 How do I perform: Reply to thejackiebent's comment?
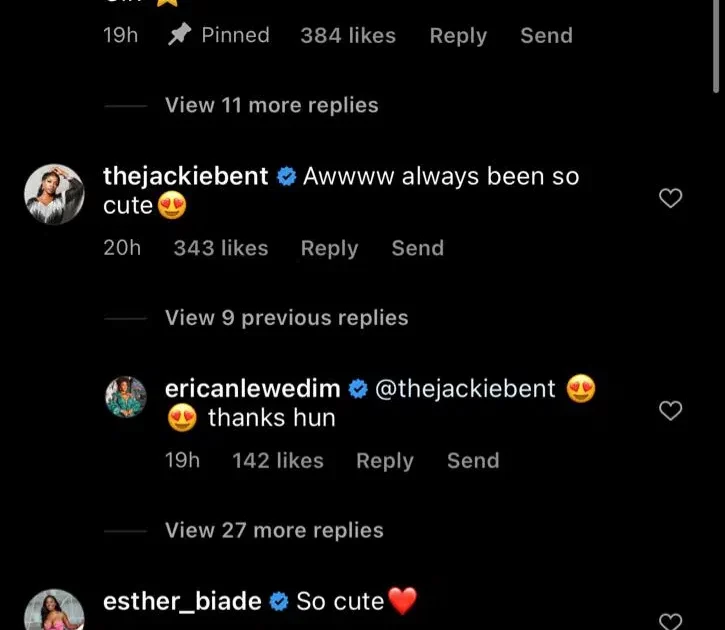pyautogui.click(x=330, y=249)
